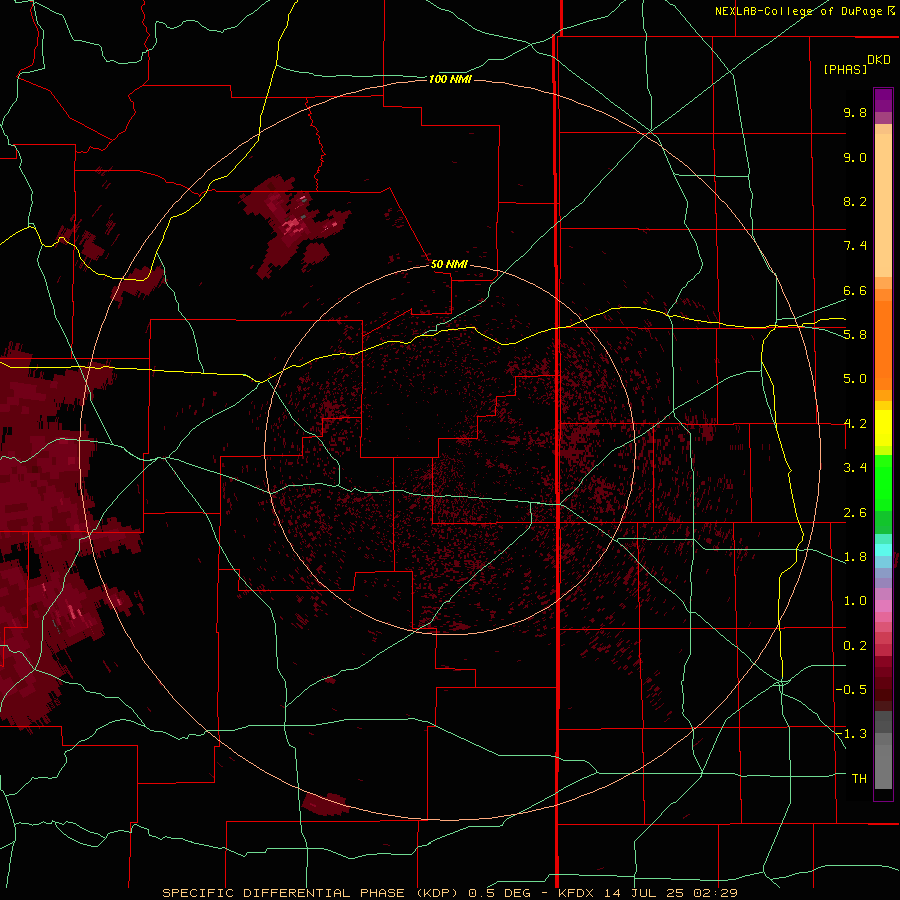The height and width of the screenshot is (900, 900).
Task: Click the 4.2 legend value
Action: (855, 424)
